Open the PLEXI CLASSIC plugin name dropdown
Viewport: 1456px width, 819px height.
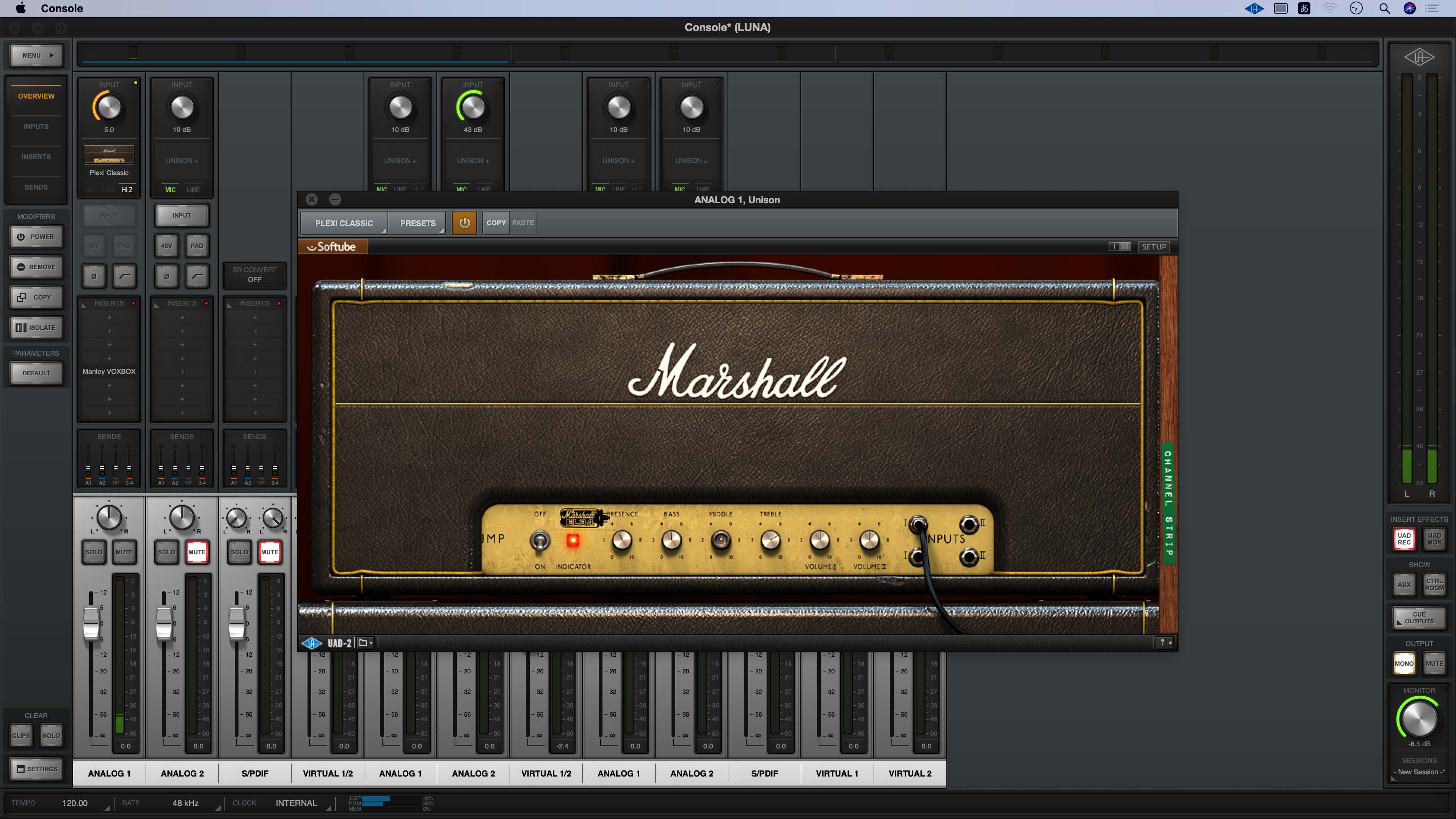[344, 223]
